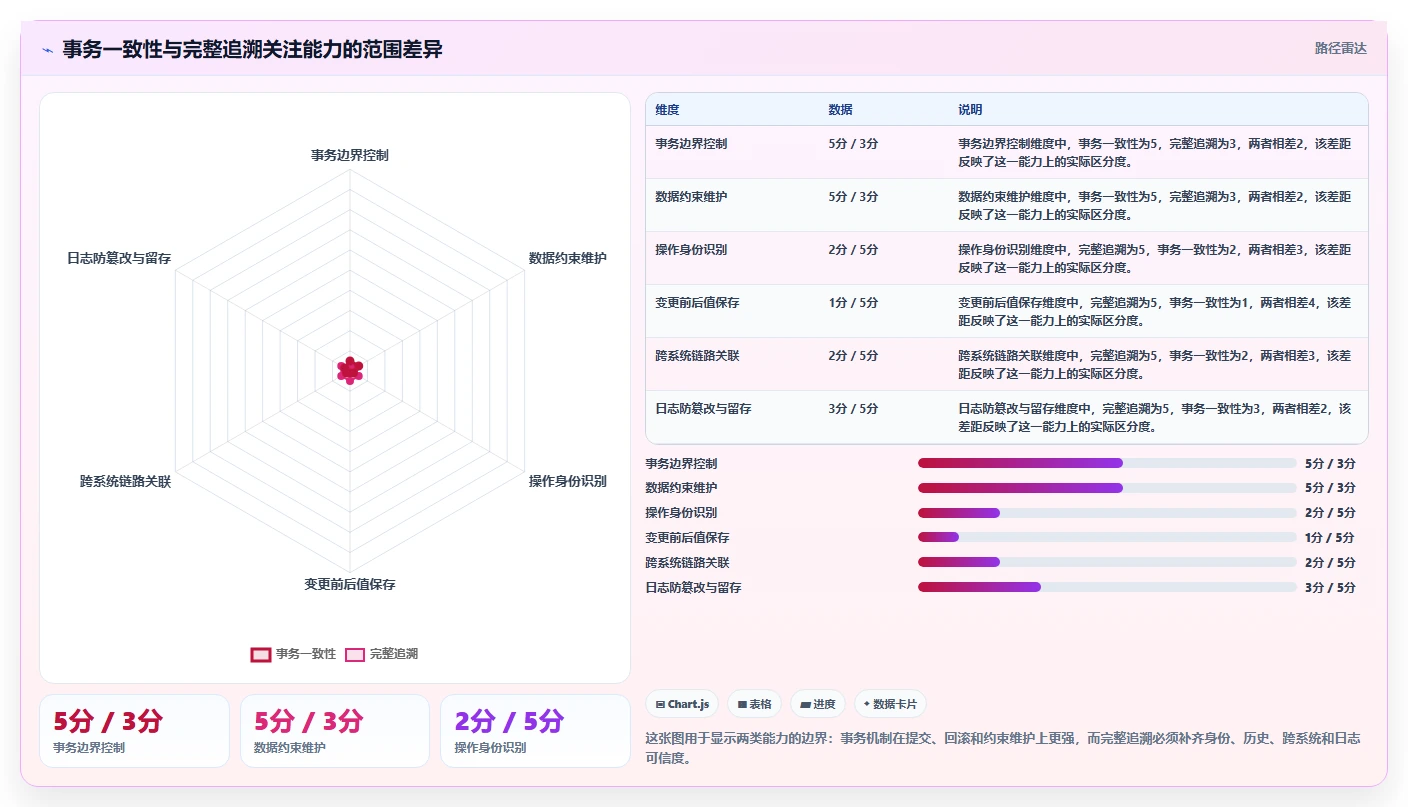The image size is (1408, 807).
Task: Click the 事务边界控制 progress bar
Action: click(x=1107, y=463)
